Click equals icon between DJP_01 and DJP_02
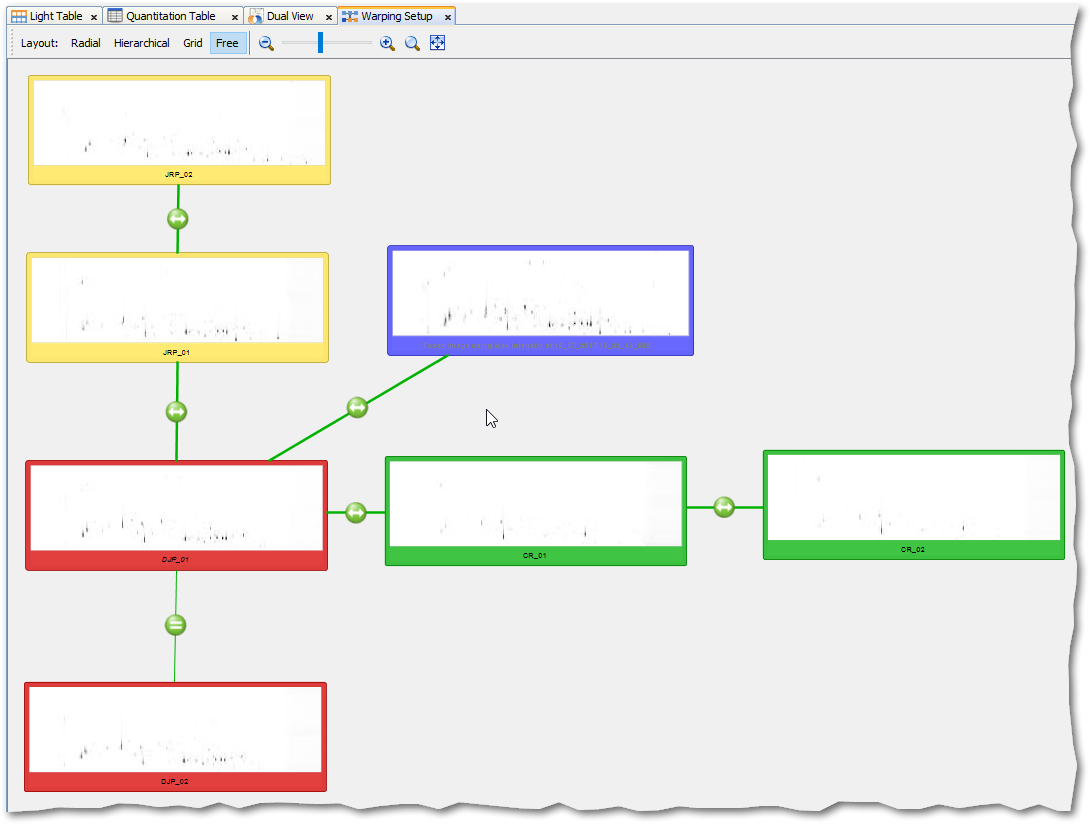The width and height of the screenshot is (1092, 825). coord(175,625)
